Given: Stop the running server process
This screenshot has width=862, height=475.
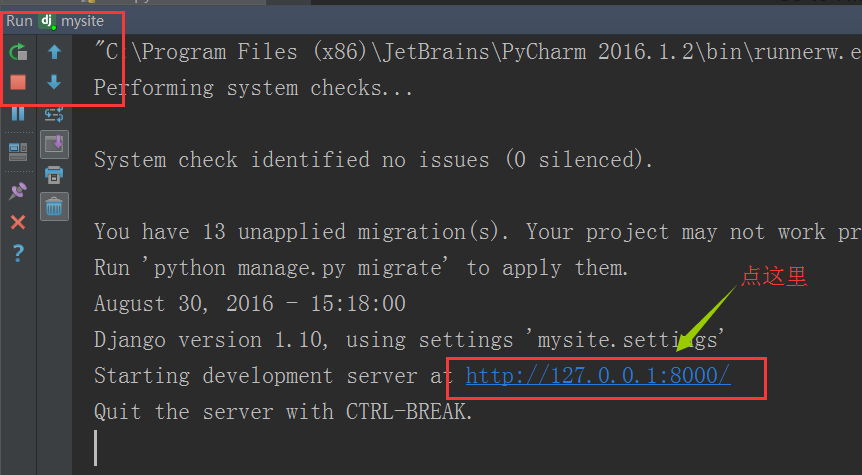Looking at the screenshot, I should pyautogui.click(x=18, y=82).
